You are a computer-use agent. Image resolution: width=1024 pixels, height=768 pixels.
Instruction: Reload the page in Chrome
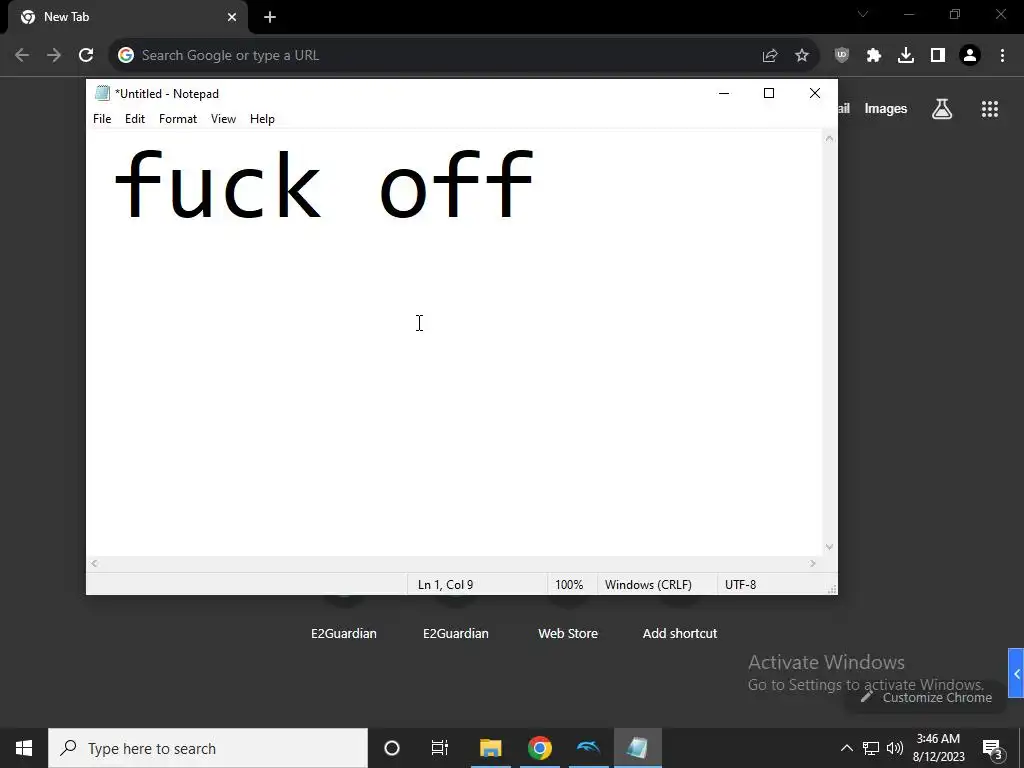(86, 56)
